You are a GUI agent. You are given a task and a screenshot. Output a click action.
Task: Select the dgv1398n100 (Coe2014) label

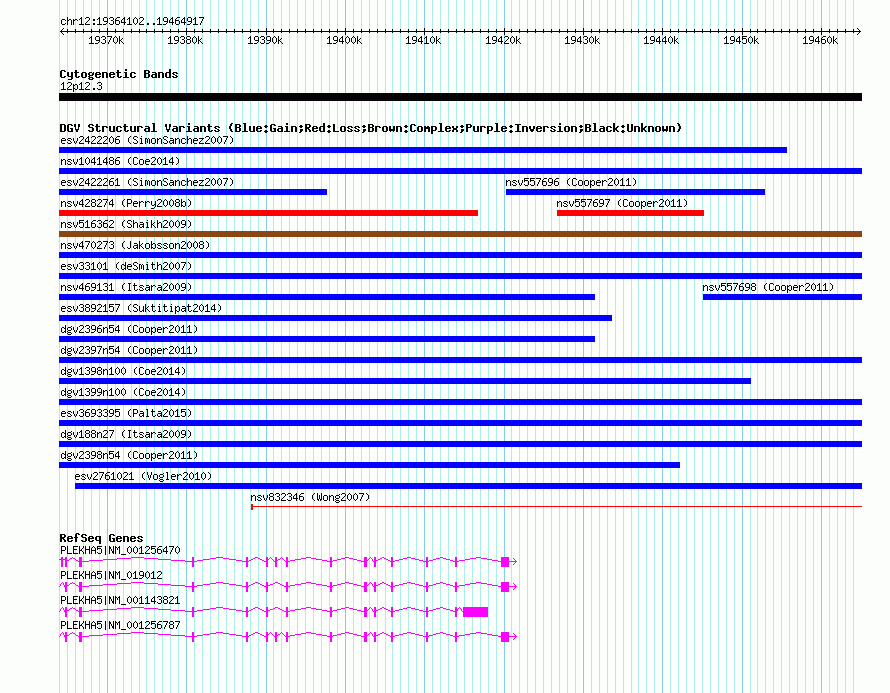[x=123, y=371]
